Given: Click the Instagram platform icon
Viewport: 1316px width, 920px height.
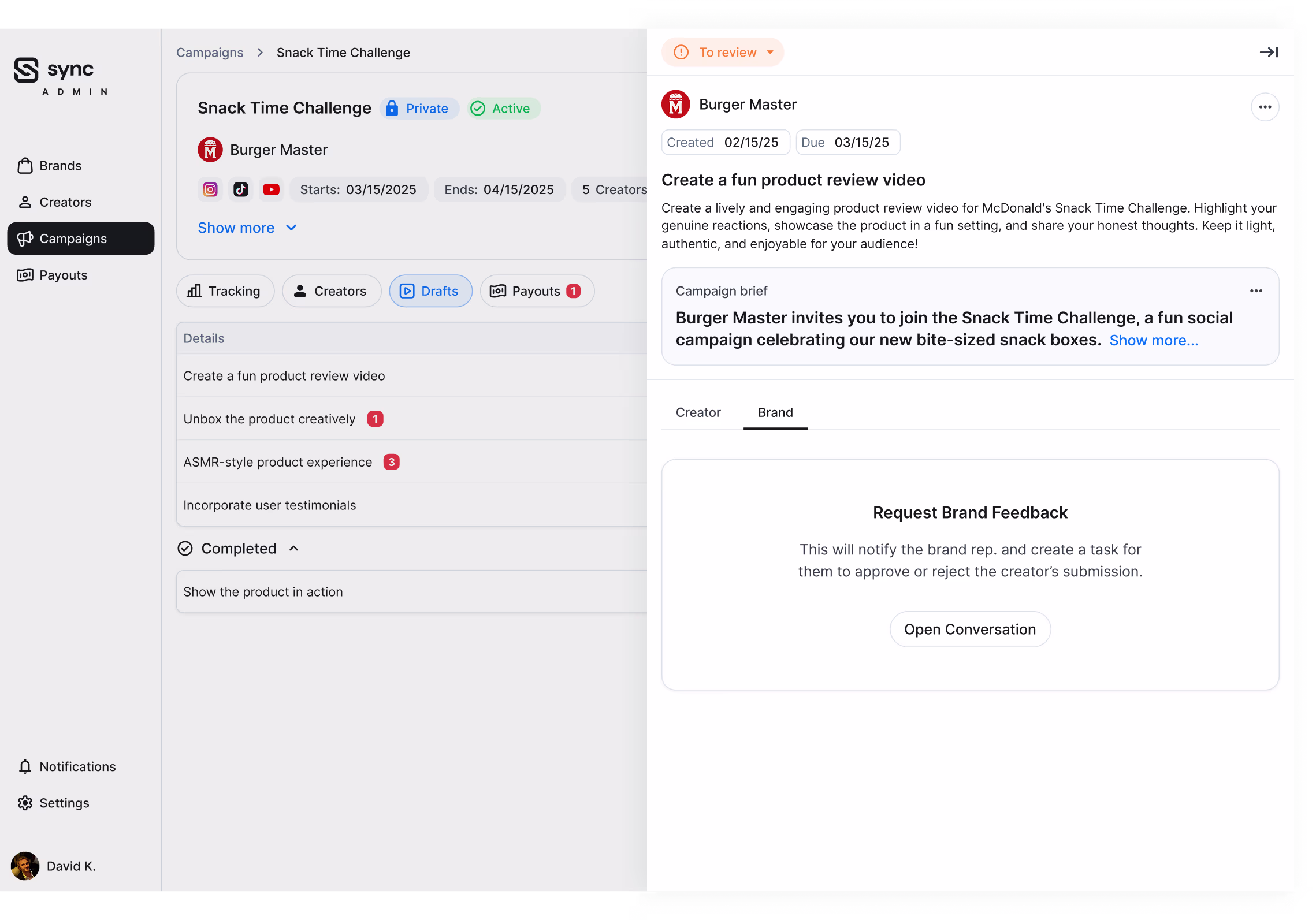Looking at the screenshot, I should tap(210, 189).
